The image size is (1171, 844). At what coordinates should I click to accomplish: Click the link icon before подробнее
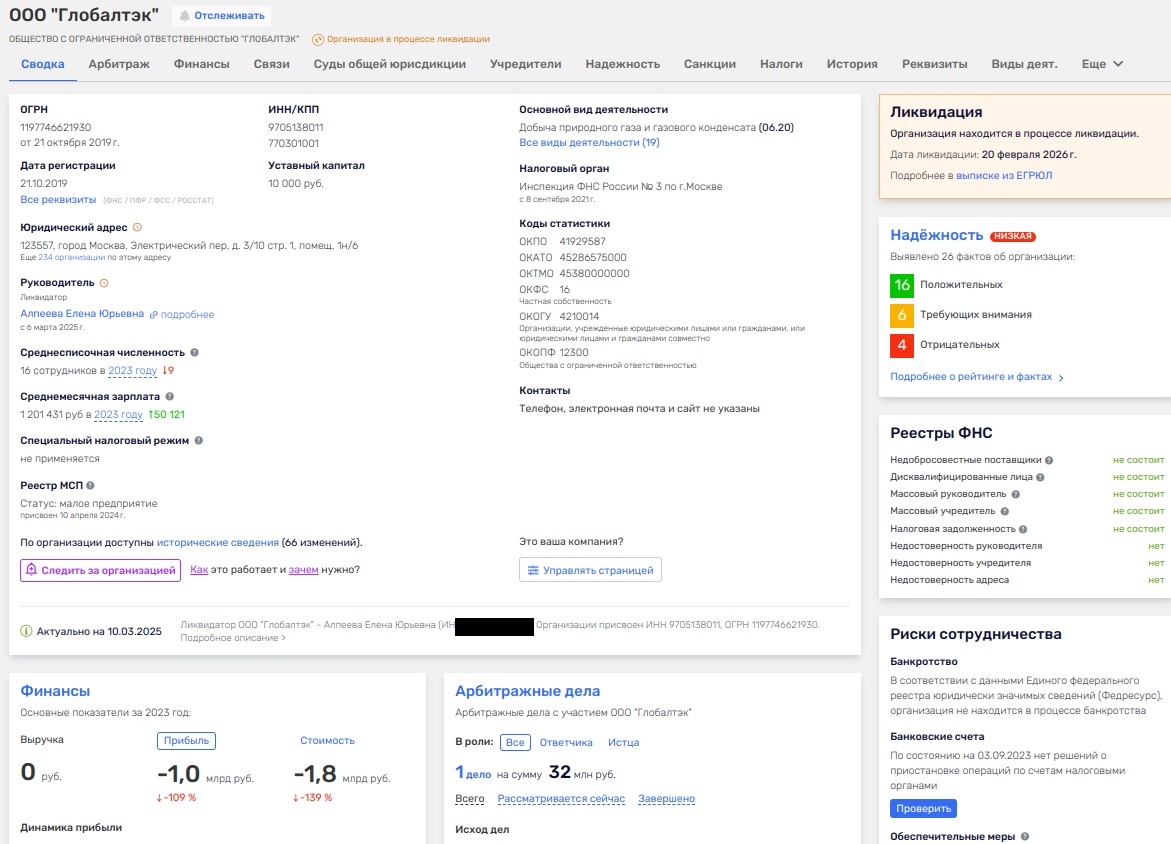point(154,314)
